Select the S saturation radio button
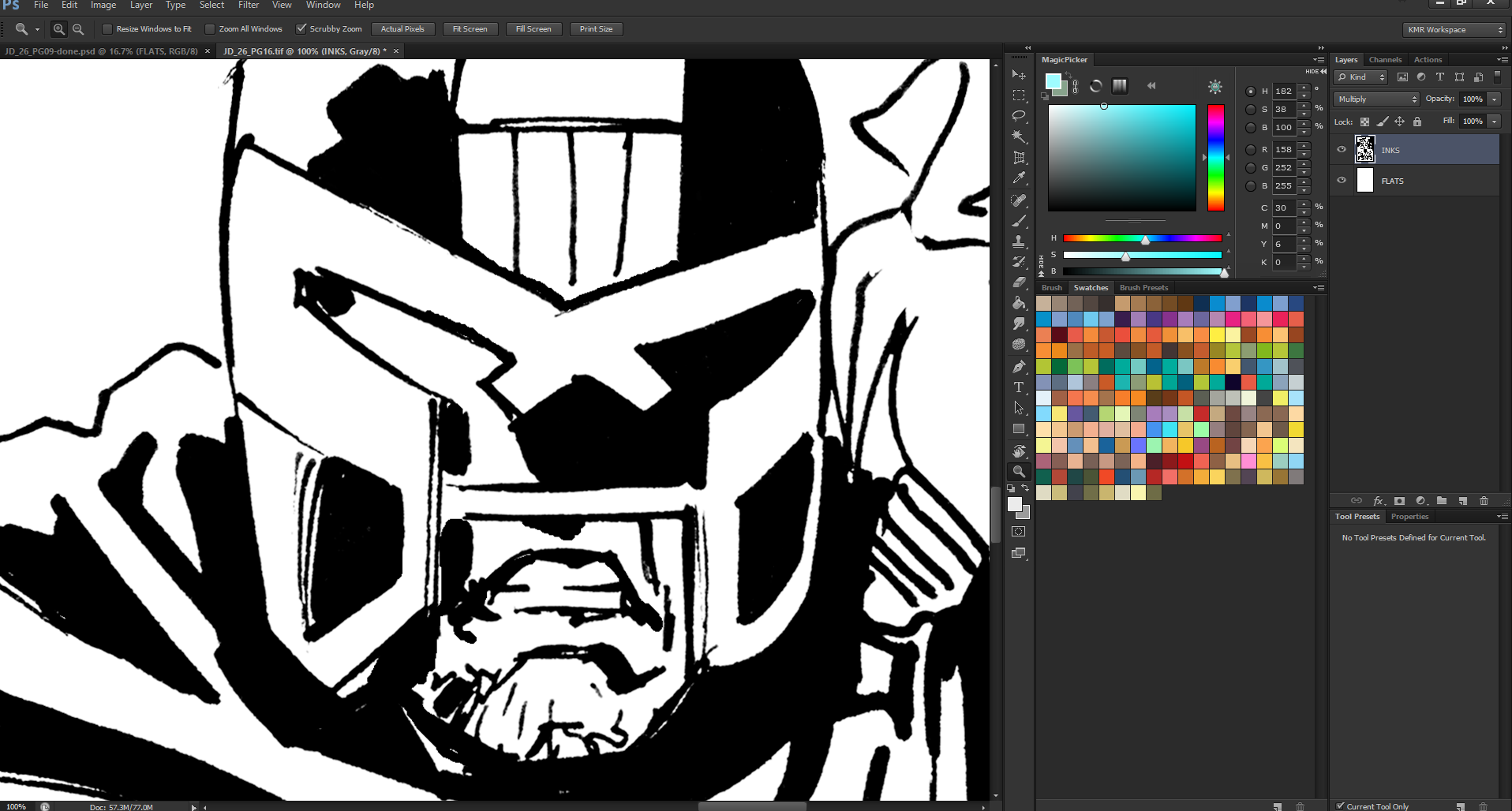Screen dimensions: 1512x811 point(1251,110)
